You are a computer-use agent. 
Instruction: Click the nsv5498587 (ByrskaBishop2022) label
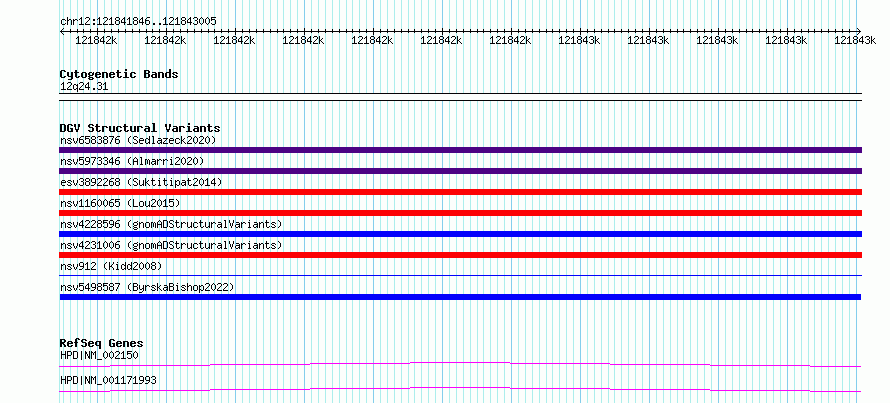(147, 287)
